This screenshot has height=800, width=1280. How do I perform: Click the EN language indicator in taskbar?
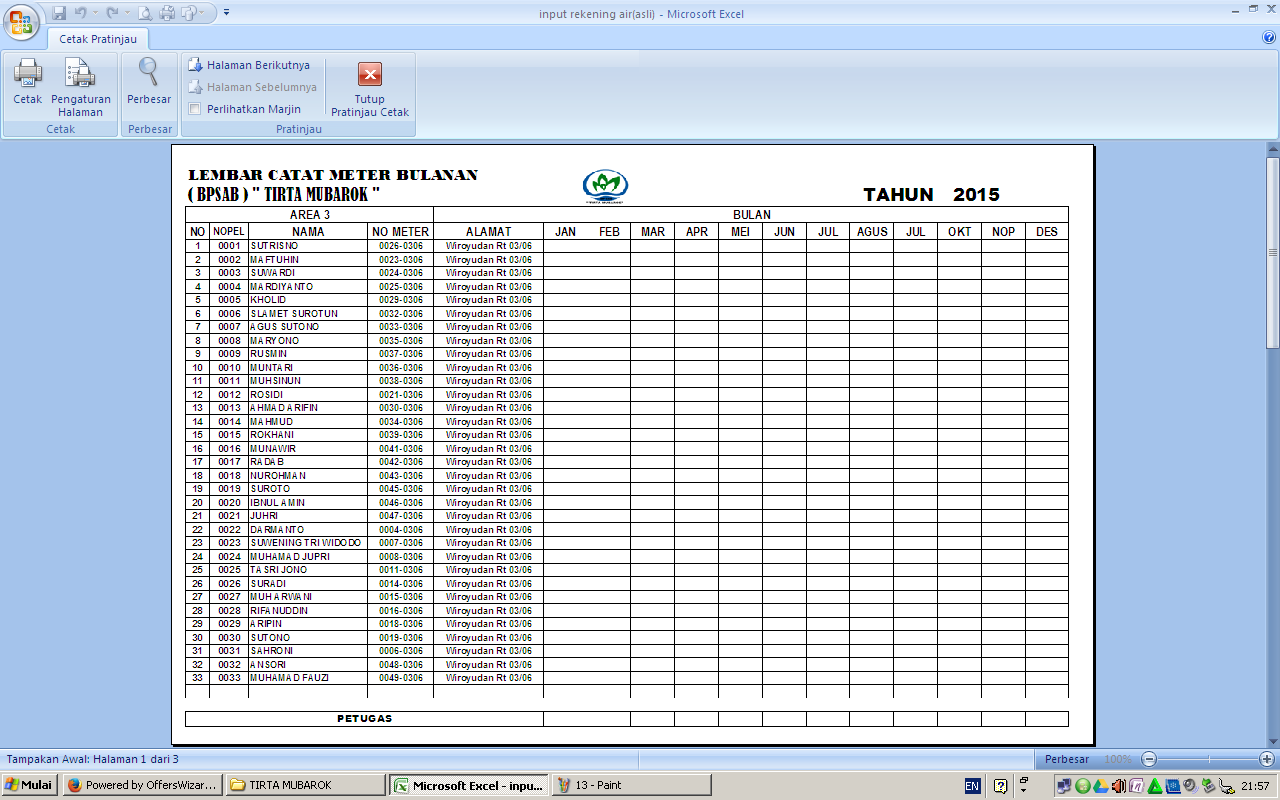pos(972,786)
